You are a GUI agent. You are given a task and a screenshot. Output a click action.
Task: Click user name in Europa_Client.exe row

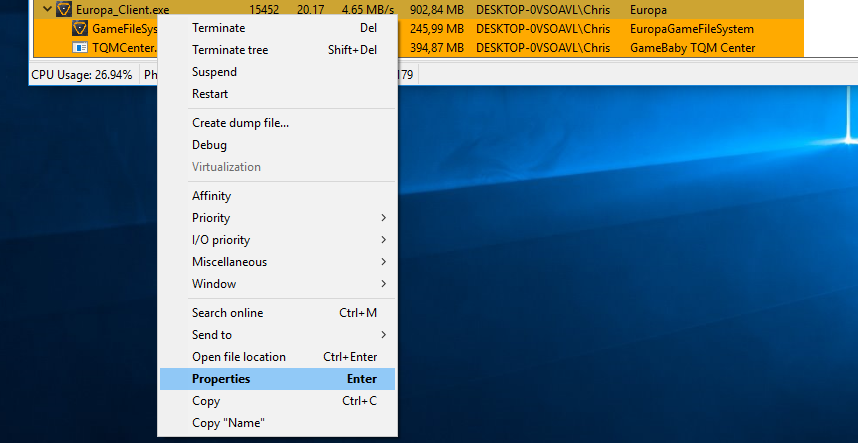pos(543,10)
